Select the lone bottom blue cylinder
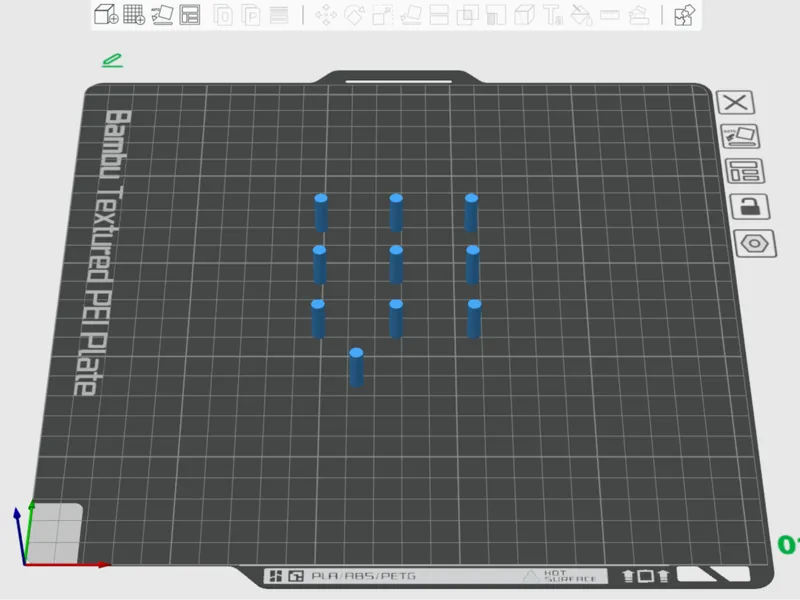 tap(356, 367)
